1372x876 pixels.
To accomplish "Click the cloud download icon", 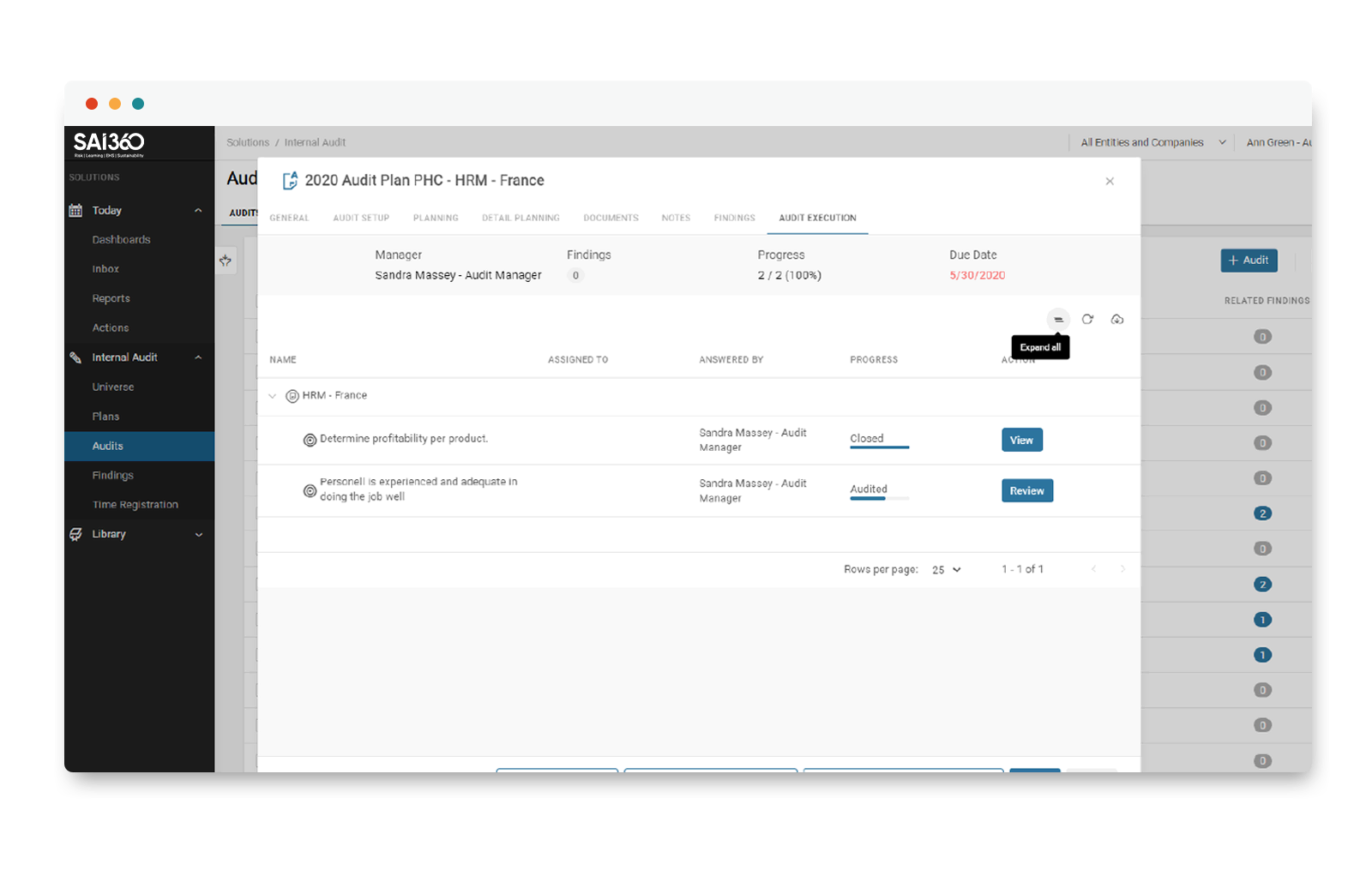I will coord(1116,320).
